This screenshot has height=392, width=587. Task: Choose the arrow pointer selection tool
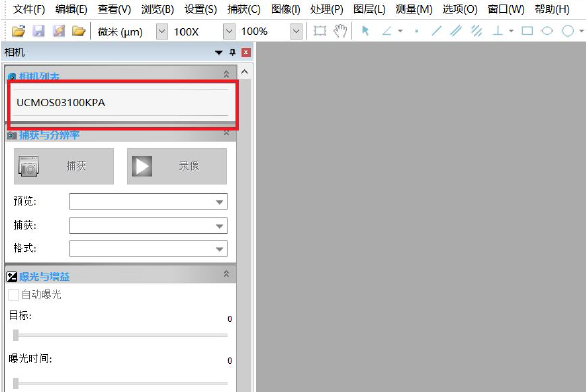(x=365, y=31)
